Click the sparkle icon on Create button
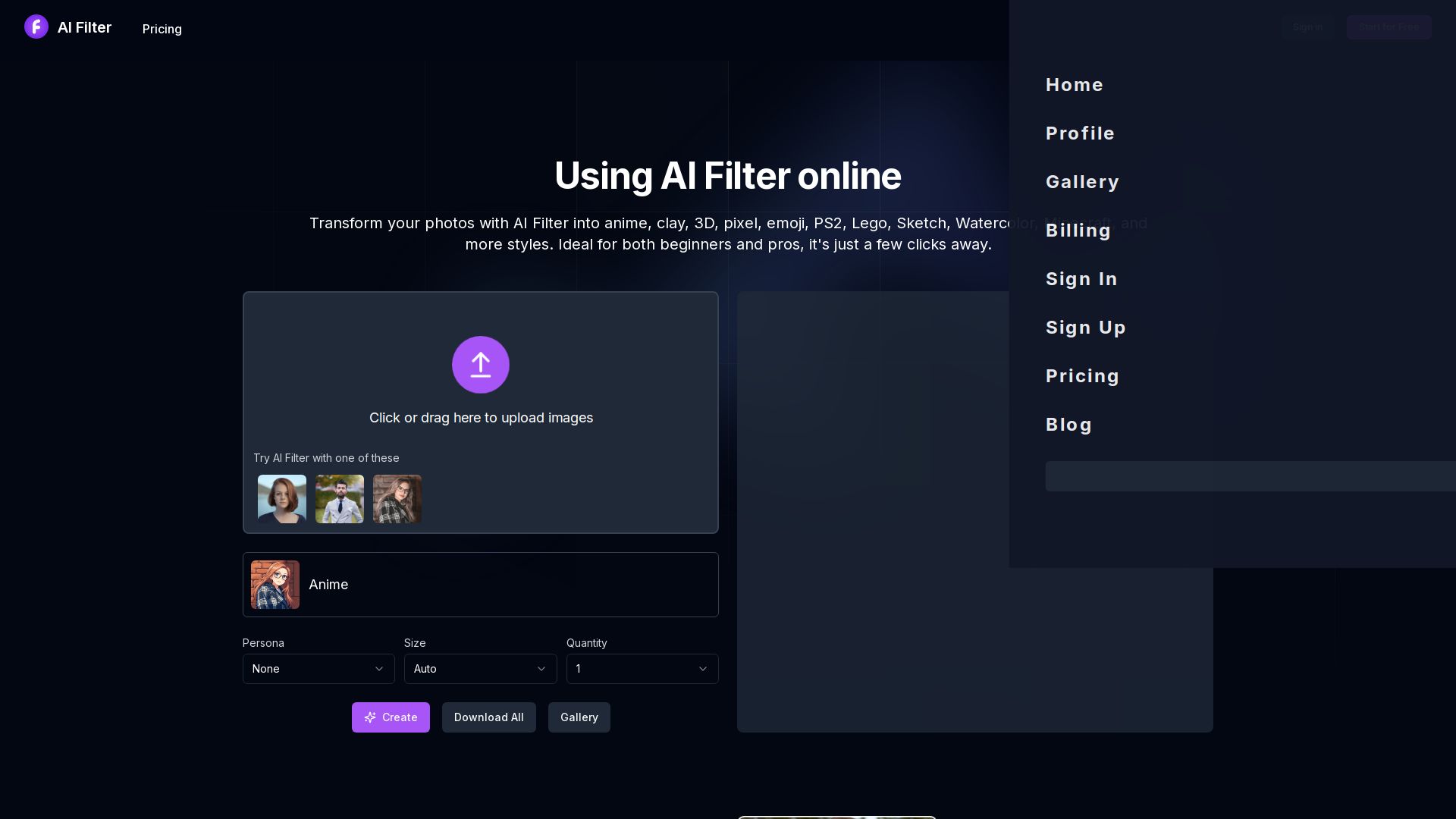Image resolution: width=1456 pixels, height=819 pixels. point(370,717)
